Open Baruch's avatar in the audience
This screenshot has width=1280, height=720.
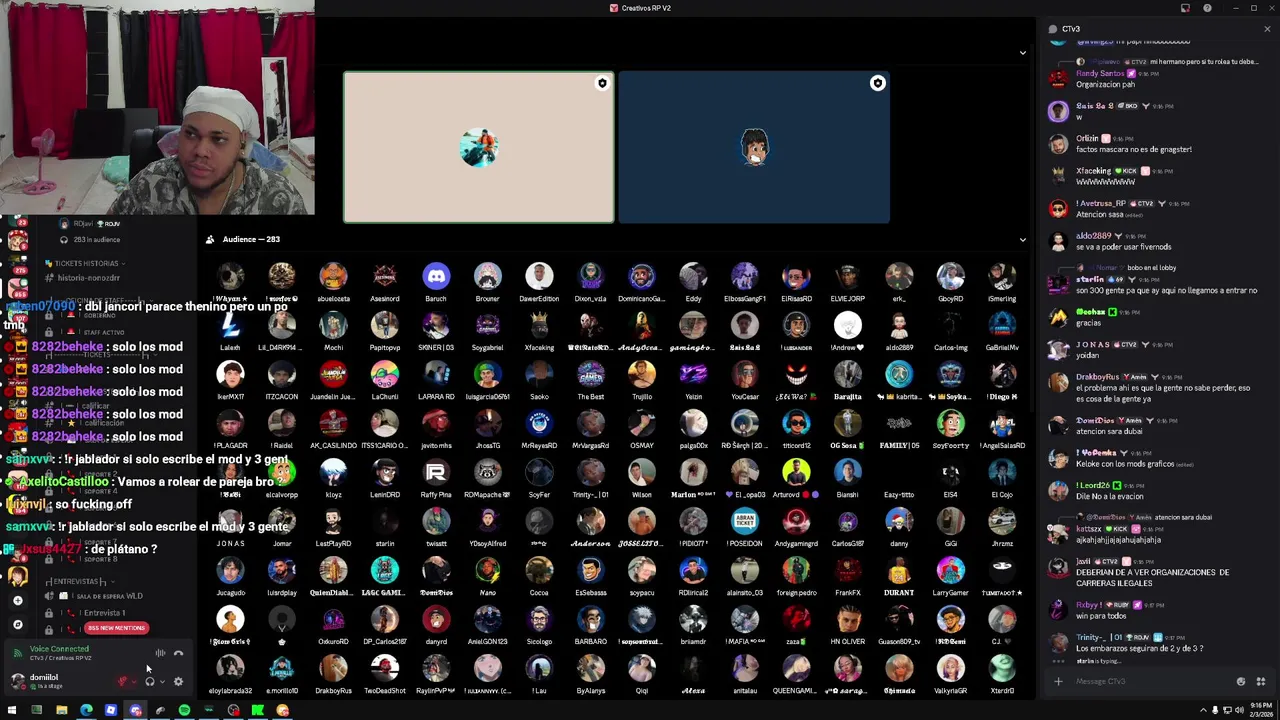coord(436,276)
